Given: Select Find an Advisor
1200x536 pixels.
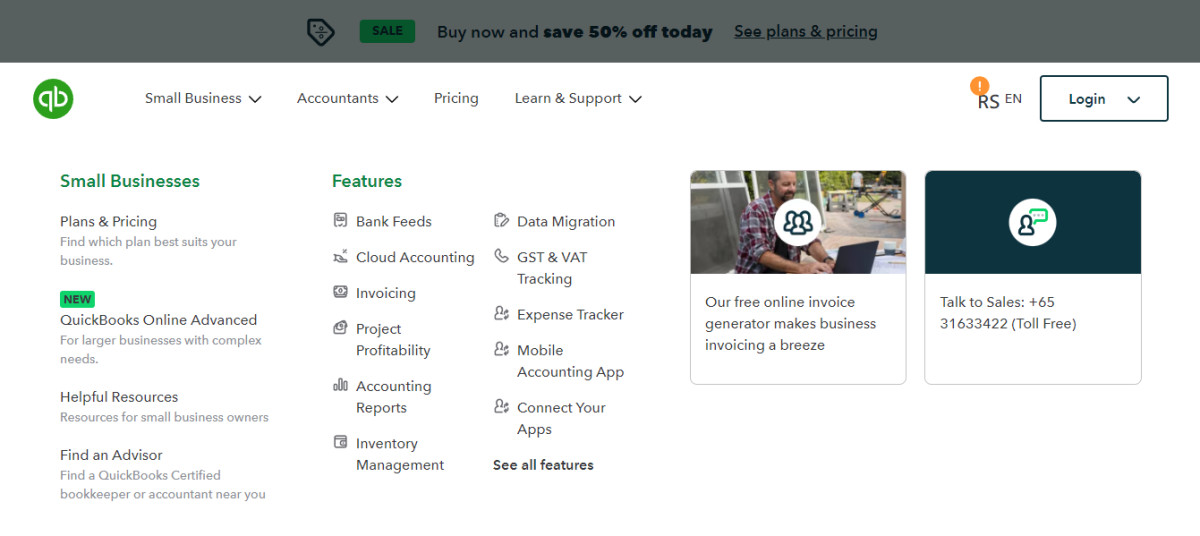Looking at the screenshot, I should 111,455.
